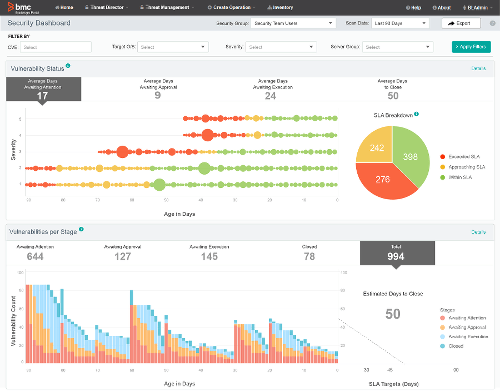Click the gray settings icon beside Export
The image size is (500, 391).
click(492, 23)
